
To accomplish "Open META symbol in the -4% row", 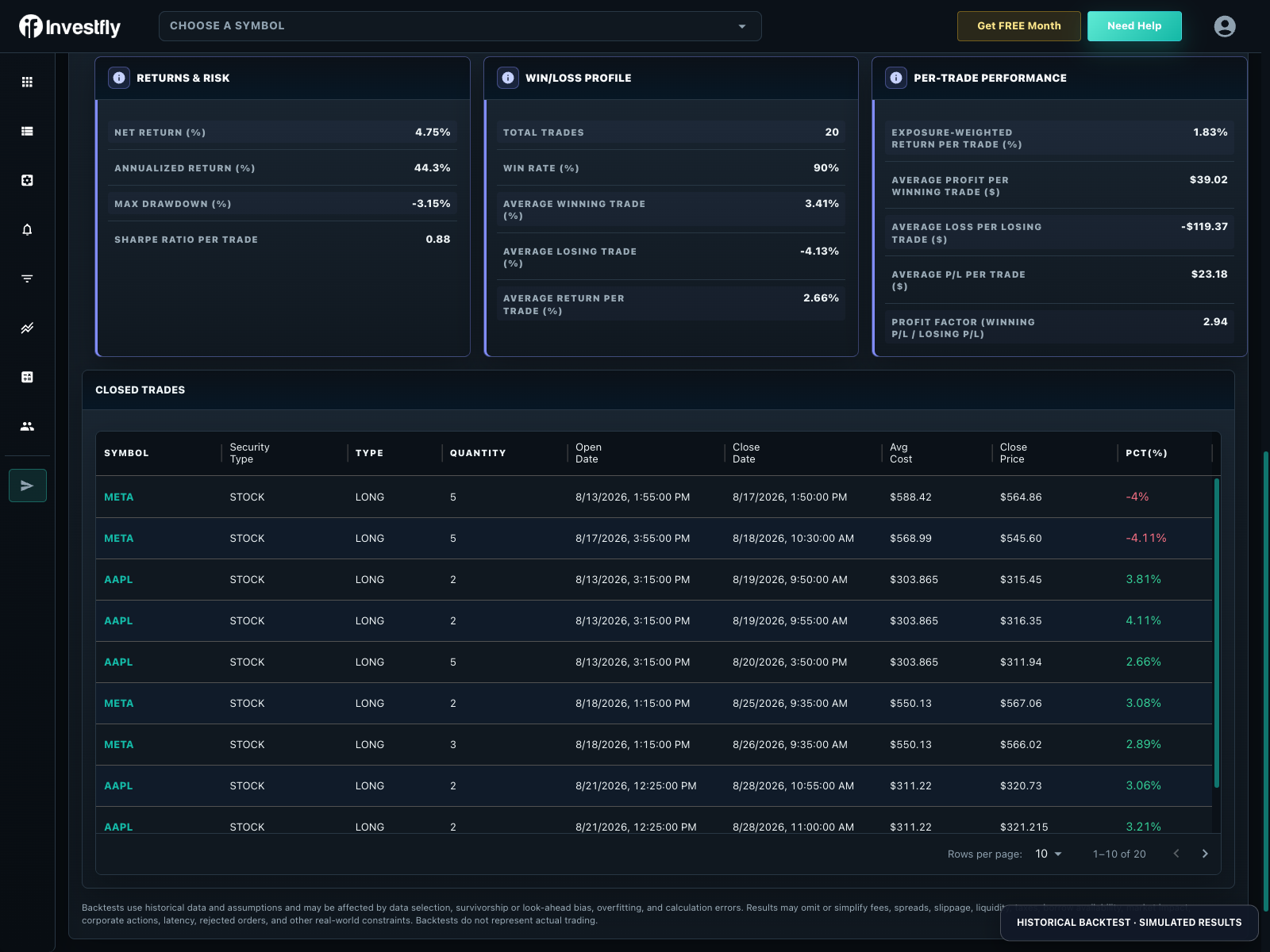I will coord(119,497).
